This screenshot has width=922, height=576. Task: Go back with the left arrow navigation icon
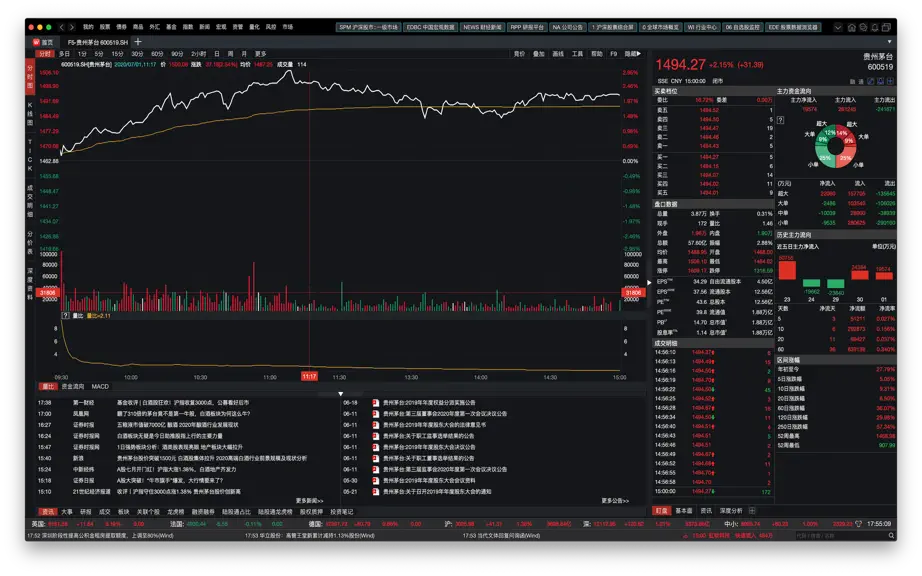(62, 27)
